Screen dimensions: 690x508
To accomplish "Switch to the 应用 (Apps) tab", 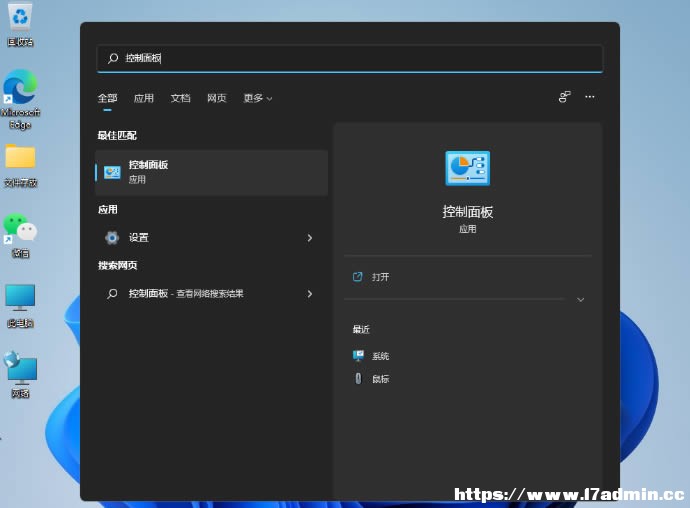I will [x=144, y=98].
